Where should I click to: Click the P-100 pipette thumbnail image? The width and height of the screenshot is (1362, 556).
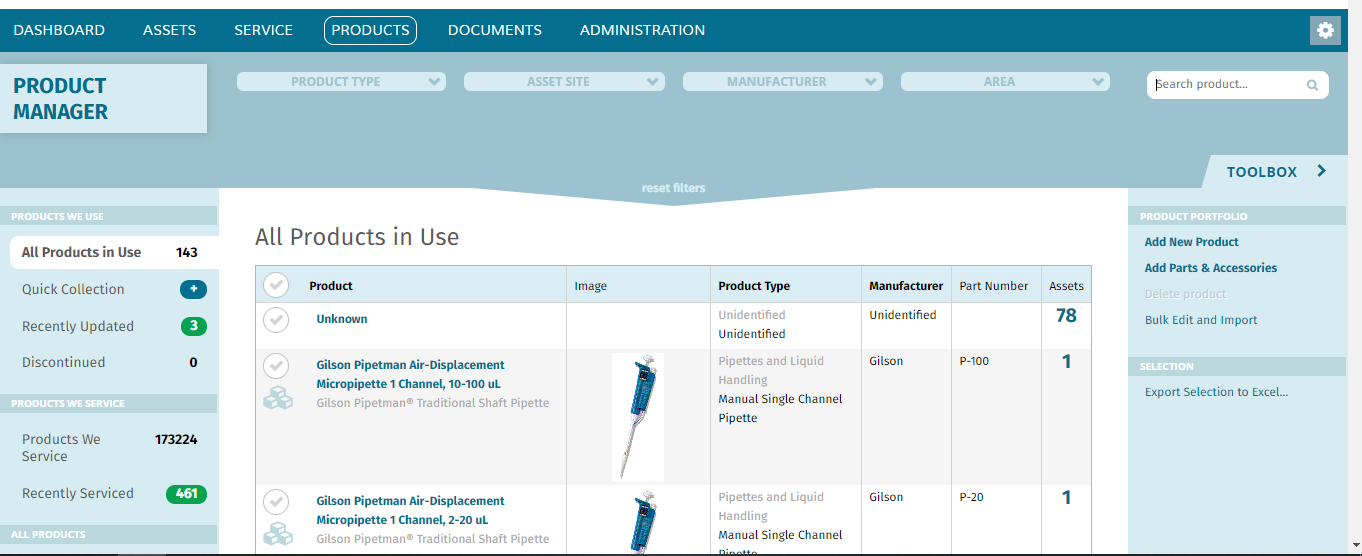(638, 417)
